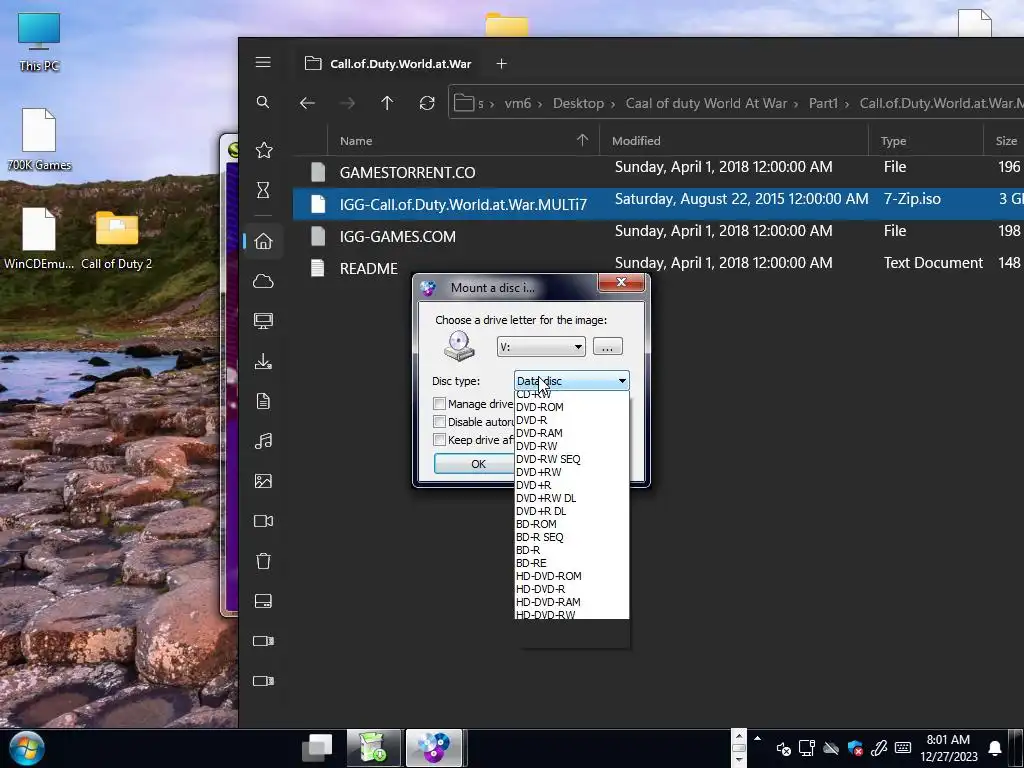This screenshot has height=768, width=1024.
Task: Click the This PC desktop icon
Action: pos(39,42)
